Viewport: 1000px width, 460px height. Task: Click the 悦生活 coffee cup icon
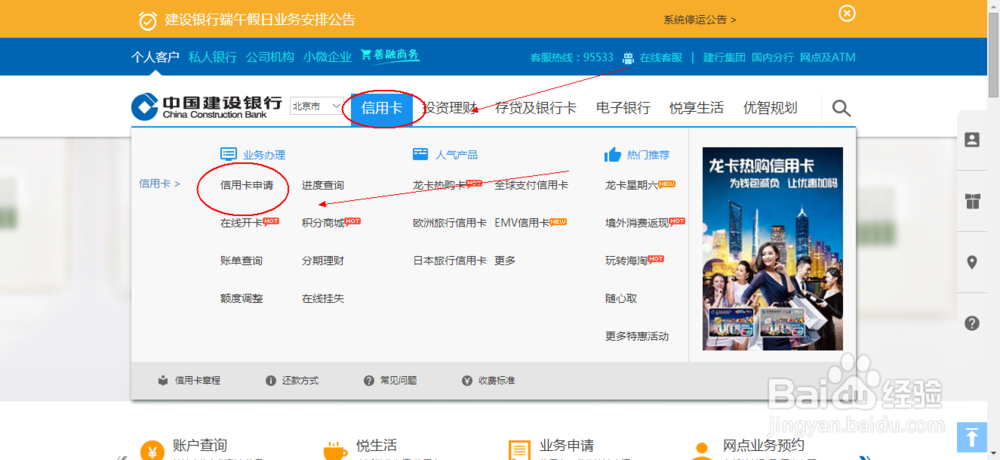point(335,450)
